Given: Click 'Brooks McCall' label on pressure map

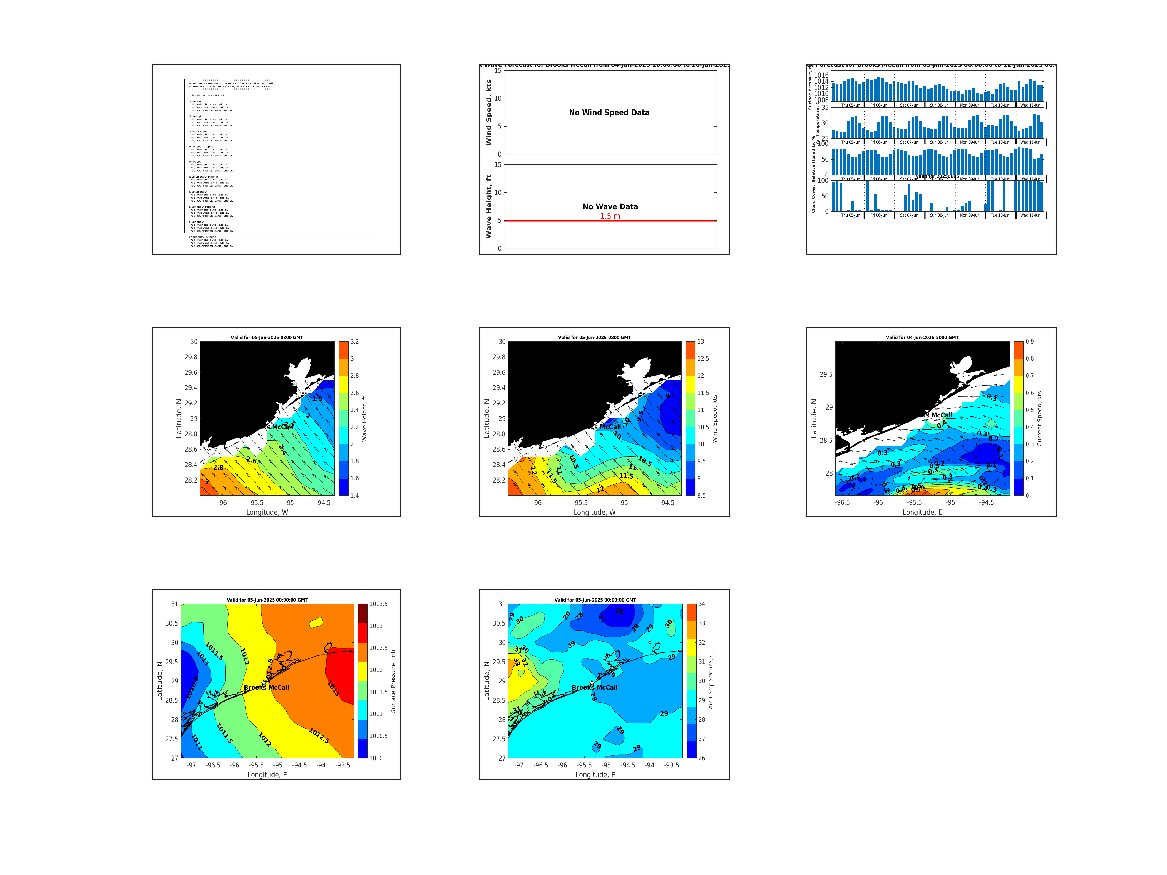Looking at the screenshot, I should pos(266,688).
